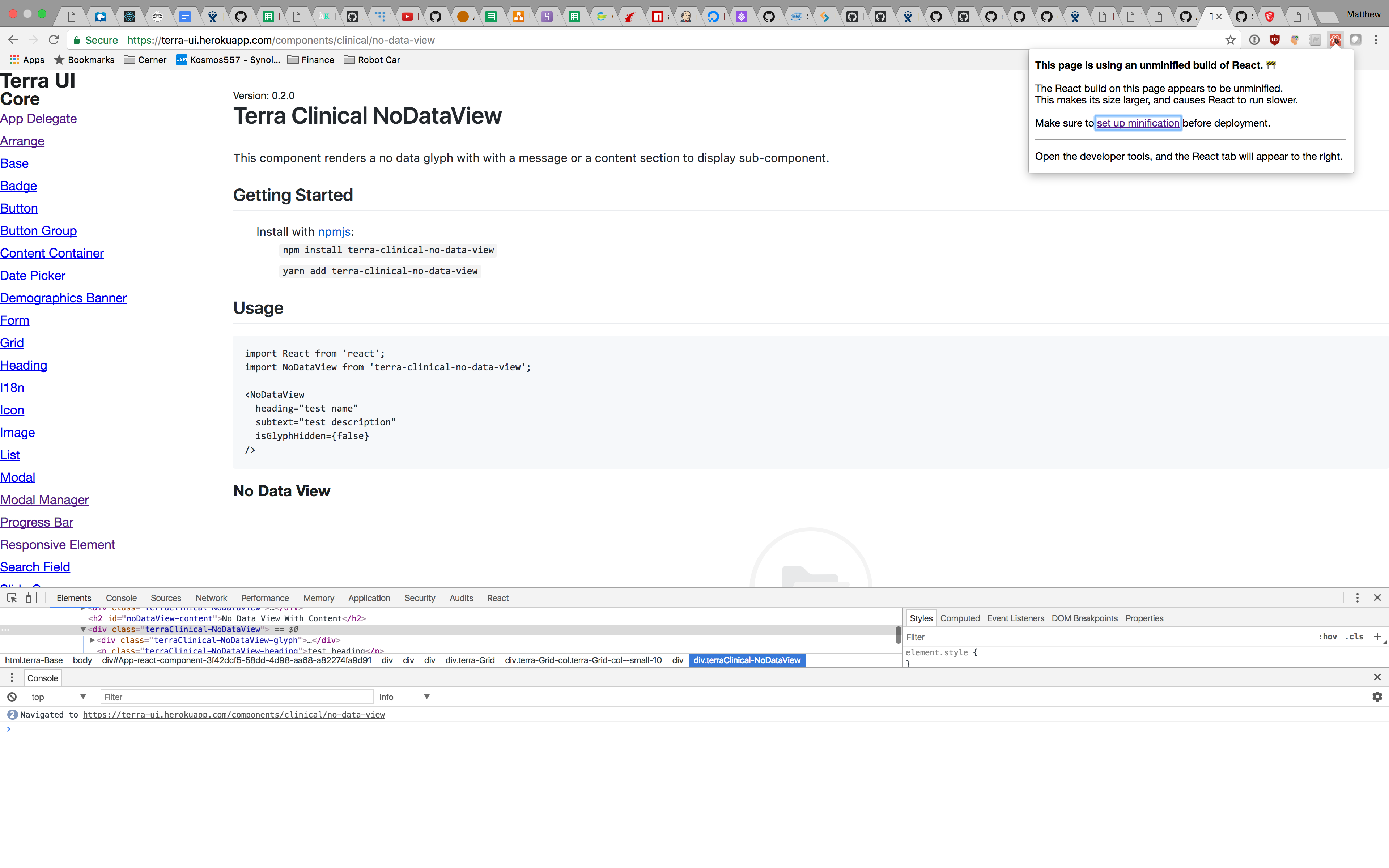Enable class editing with .cls
This screenshot has height=868, width=1389.
1354,637
